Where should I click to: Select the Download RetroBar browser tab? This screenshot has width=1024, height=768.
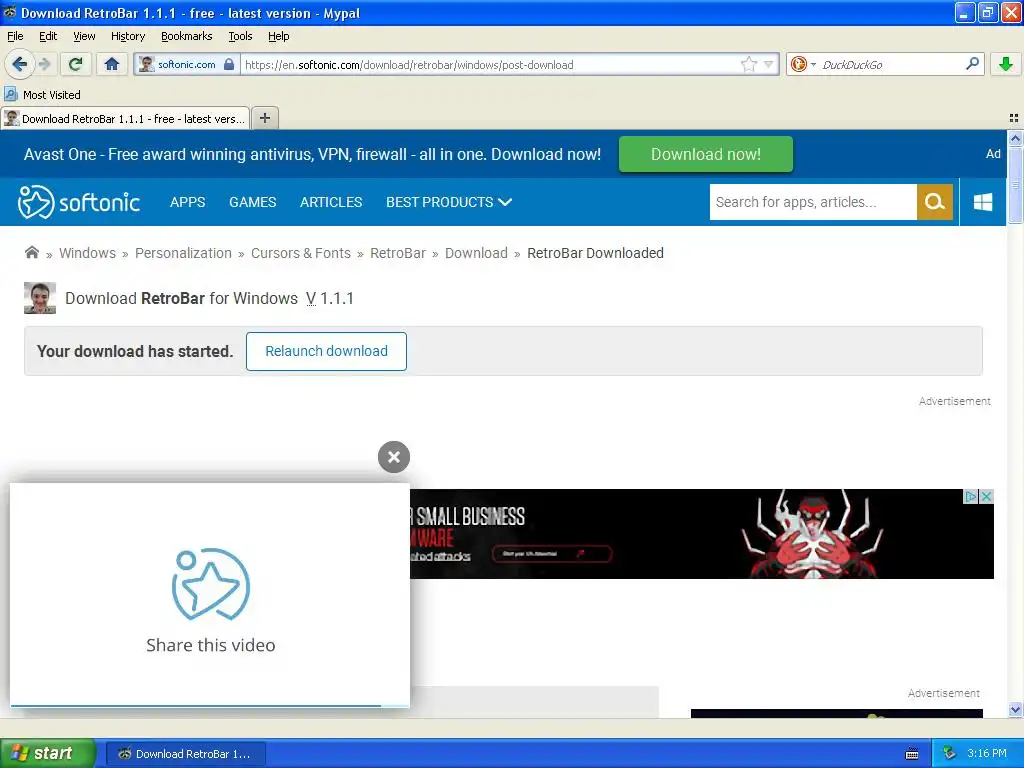[x=125, y=118]
